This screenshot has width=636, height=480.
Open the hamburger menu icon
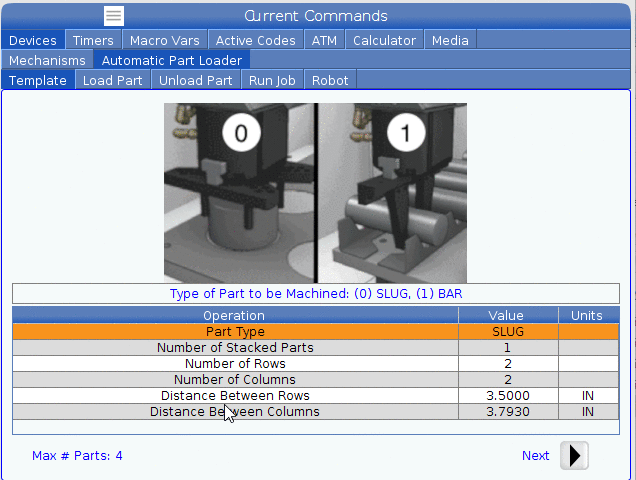point(114,16)
